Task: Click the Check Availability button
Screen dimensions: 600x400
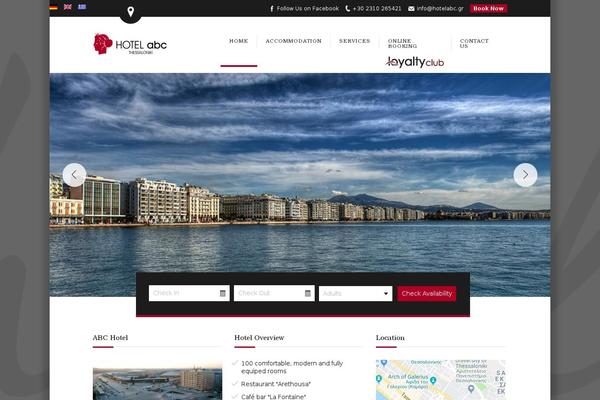Action: tap(427, 294)
